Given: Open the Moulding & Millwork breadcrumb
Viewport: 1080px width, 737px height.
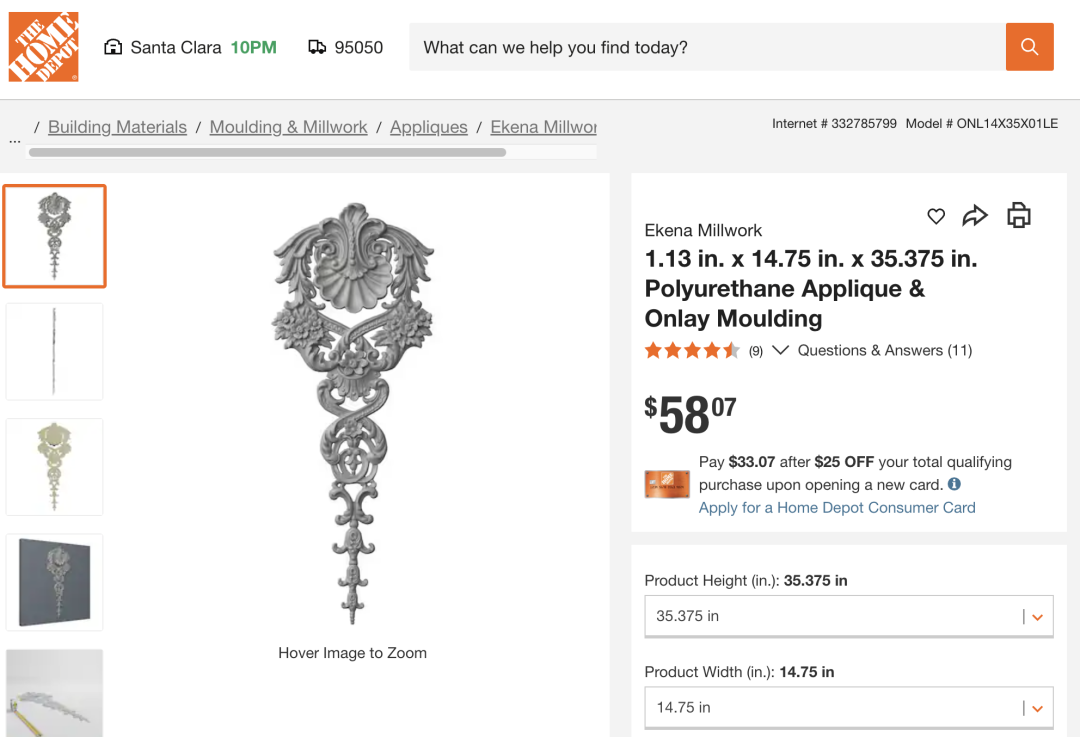Looking at the screenshot, I should coord(288,127).
